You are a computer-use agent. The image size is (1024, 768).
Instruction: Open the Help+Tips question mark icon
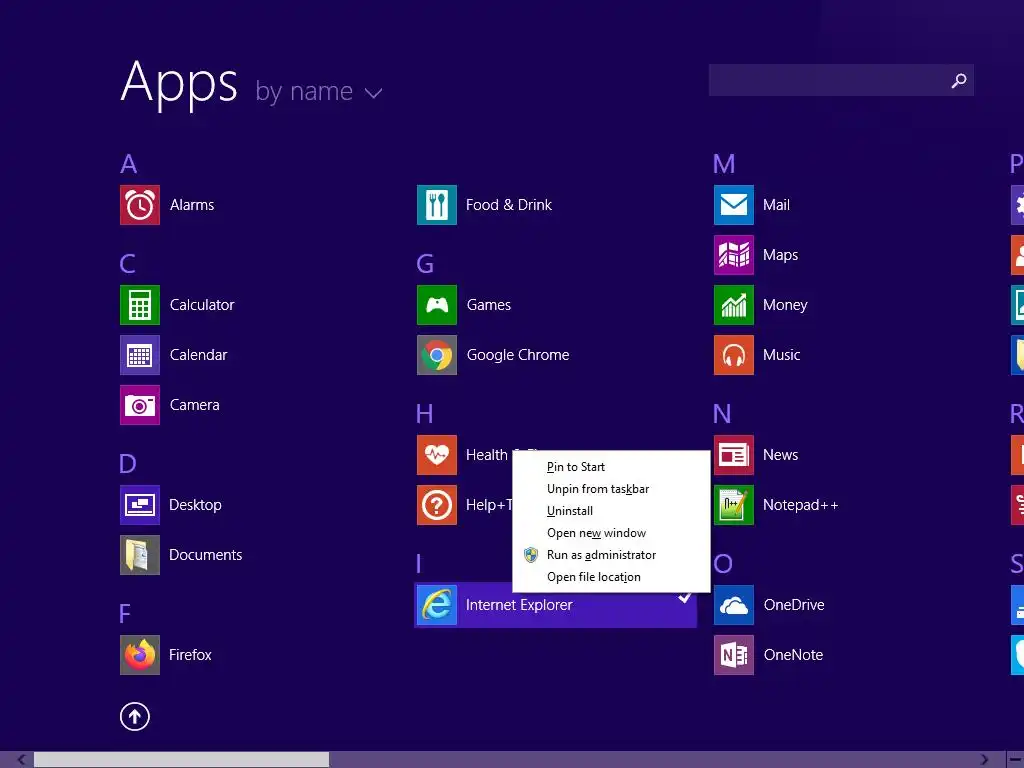[x=437, y=505]
